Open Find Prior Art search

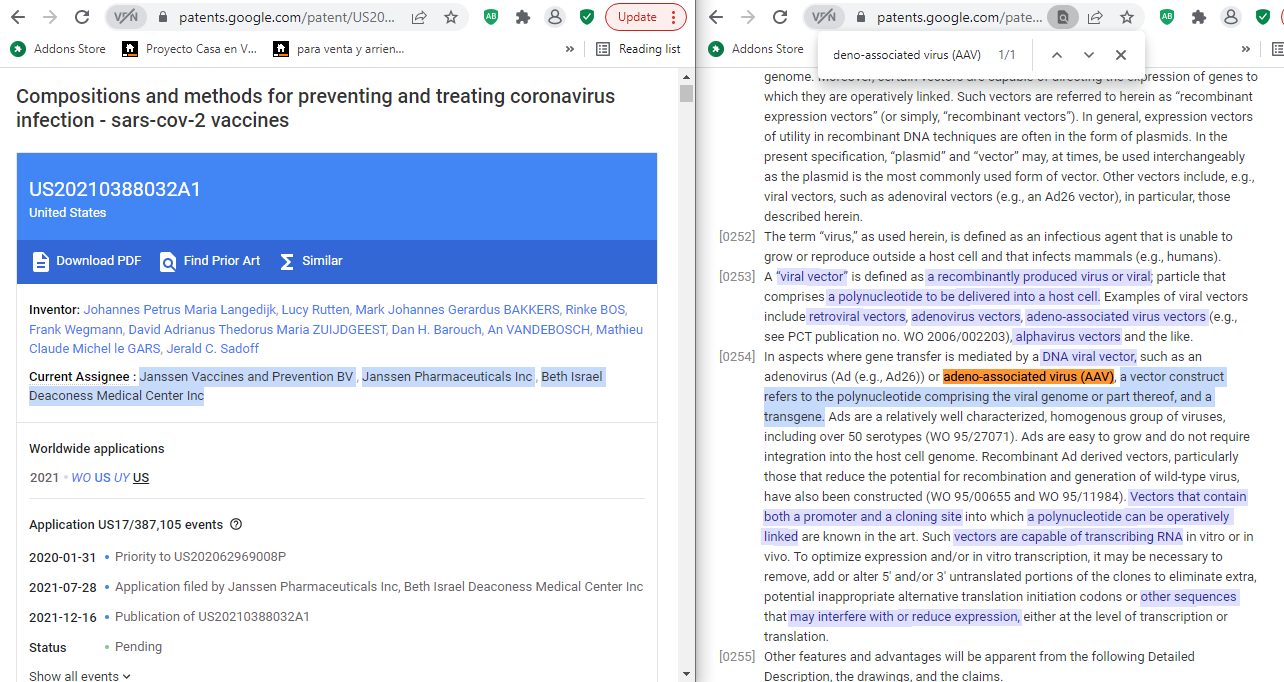coord(210,261)
